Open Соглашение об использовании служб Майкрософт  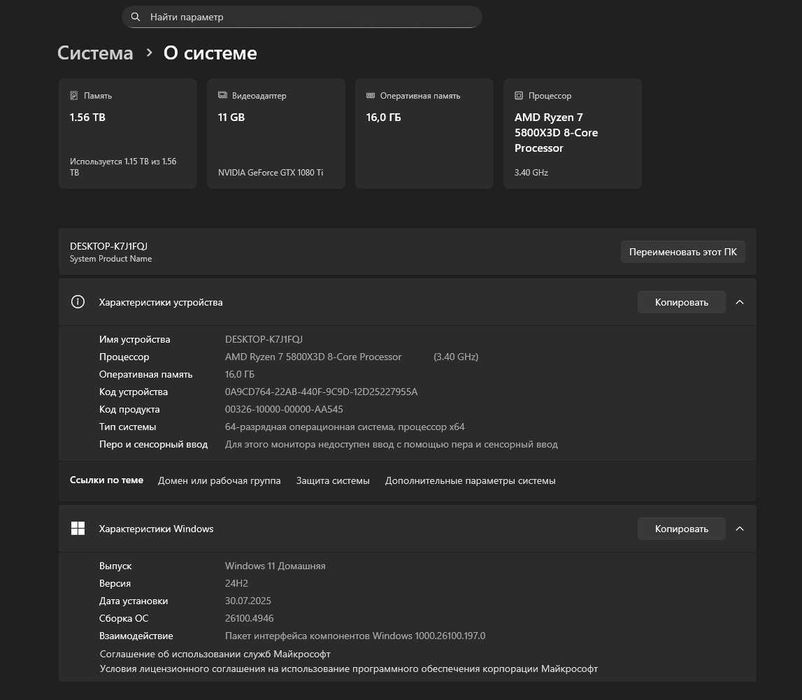click(x=215, y=654)
